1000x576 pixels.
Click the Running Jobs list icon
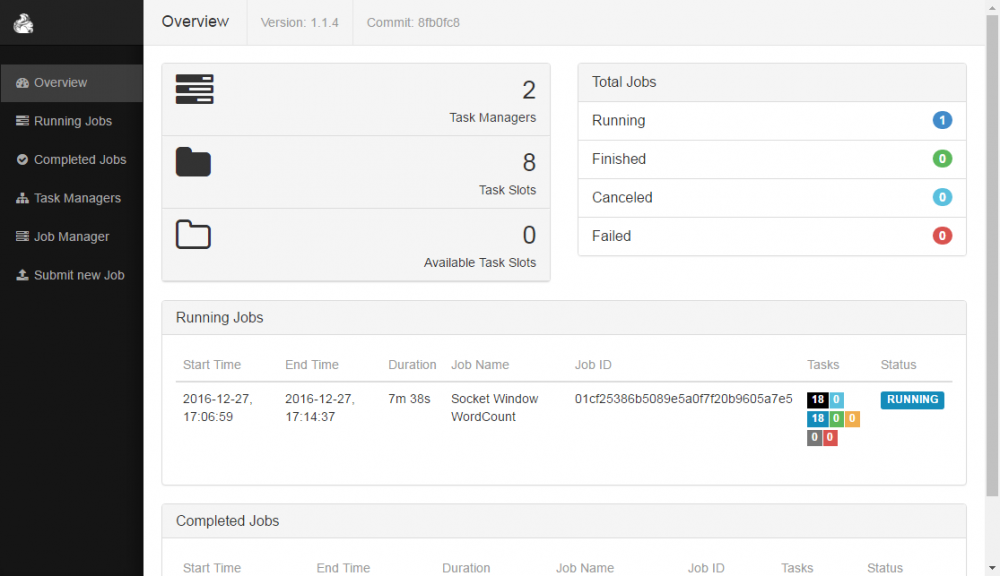pos(20,121)
